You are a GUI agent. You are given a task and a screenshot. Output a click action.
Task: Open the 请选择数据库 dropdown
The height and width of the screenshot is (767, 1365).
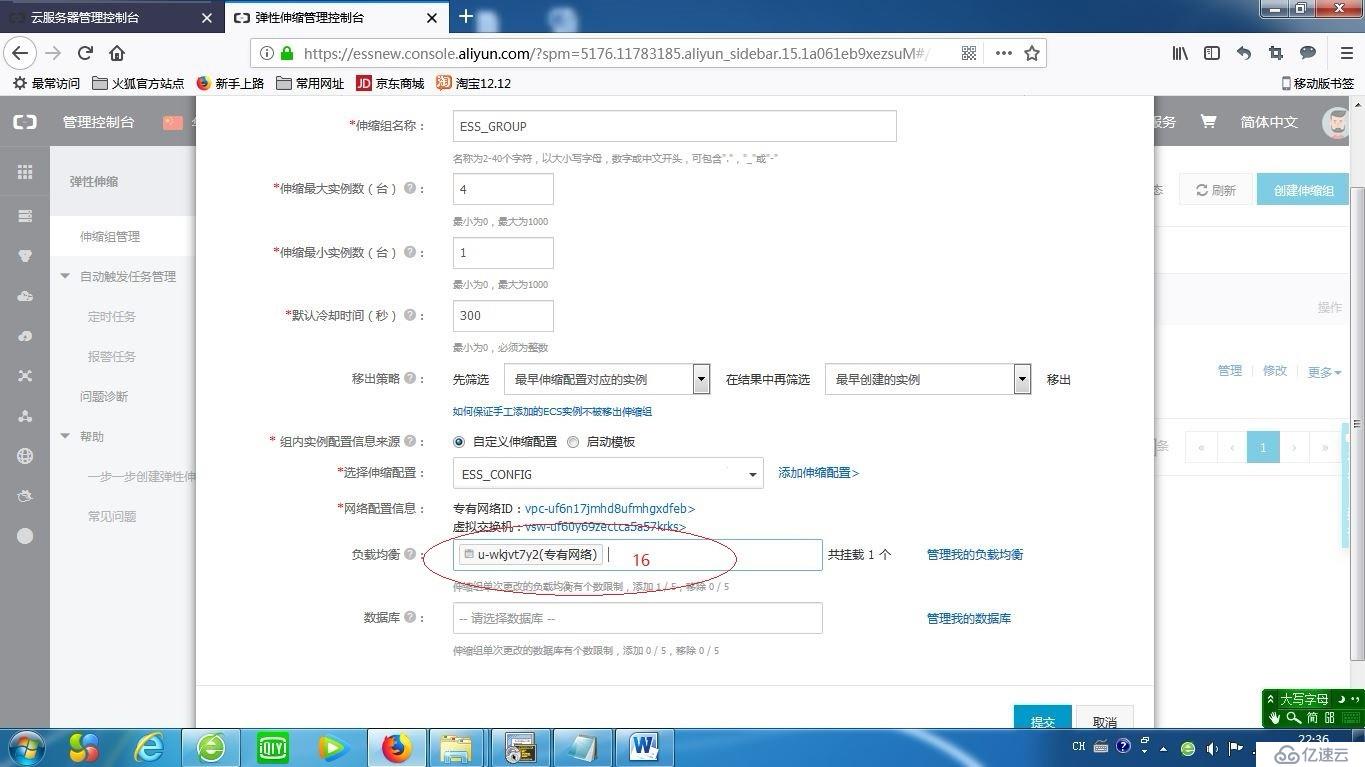(x=637, y=618)
